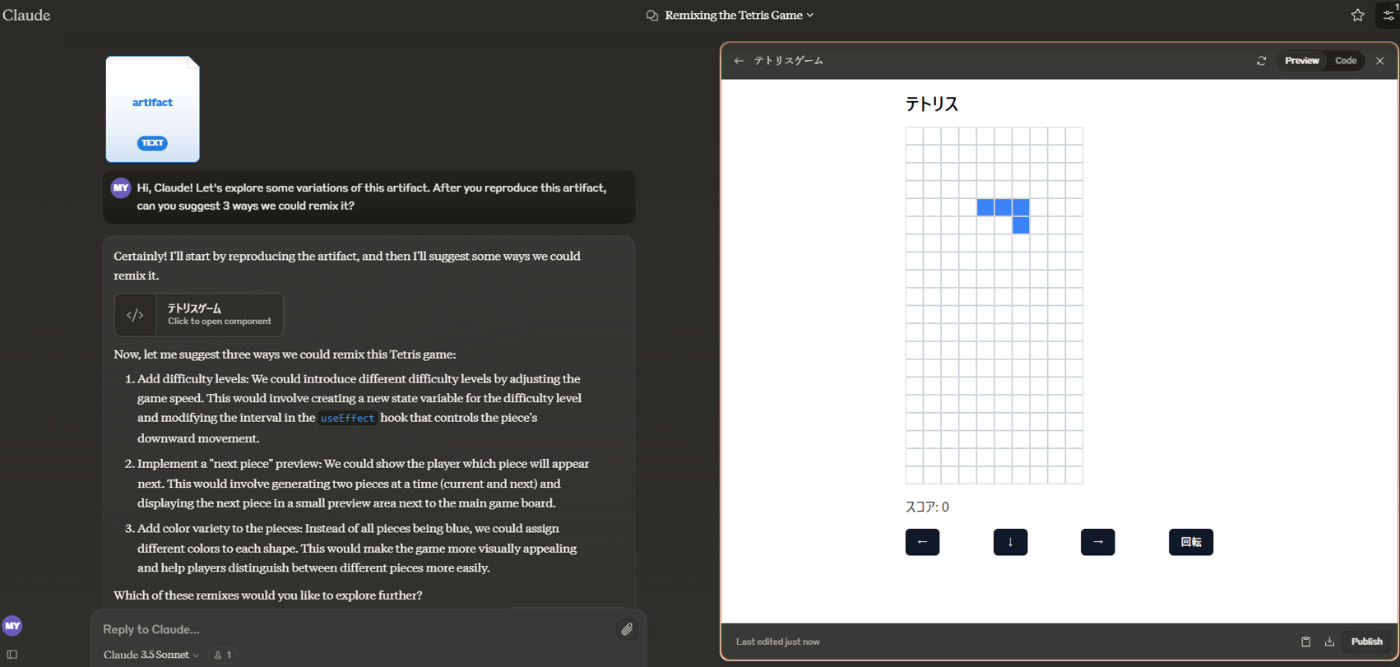
Task: Click the useEffect code term
Action: [x=348, y=418]
